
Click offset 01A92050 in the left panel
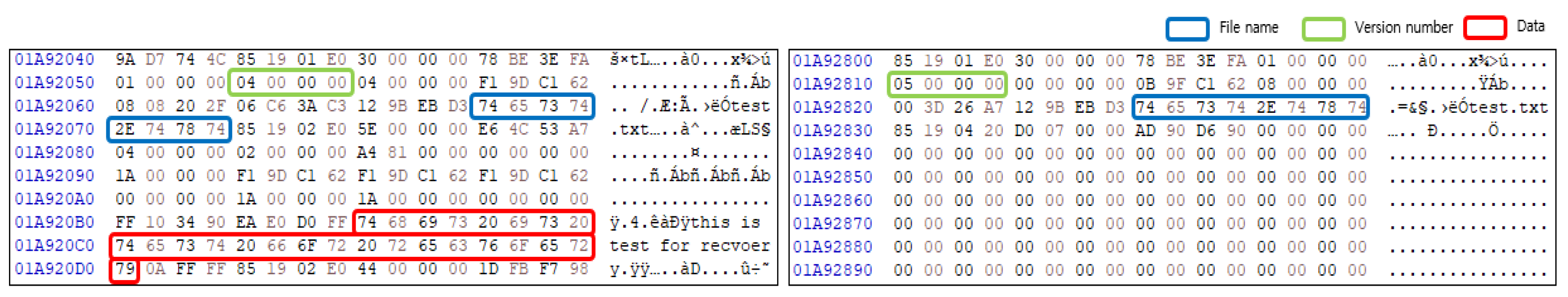54,83
